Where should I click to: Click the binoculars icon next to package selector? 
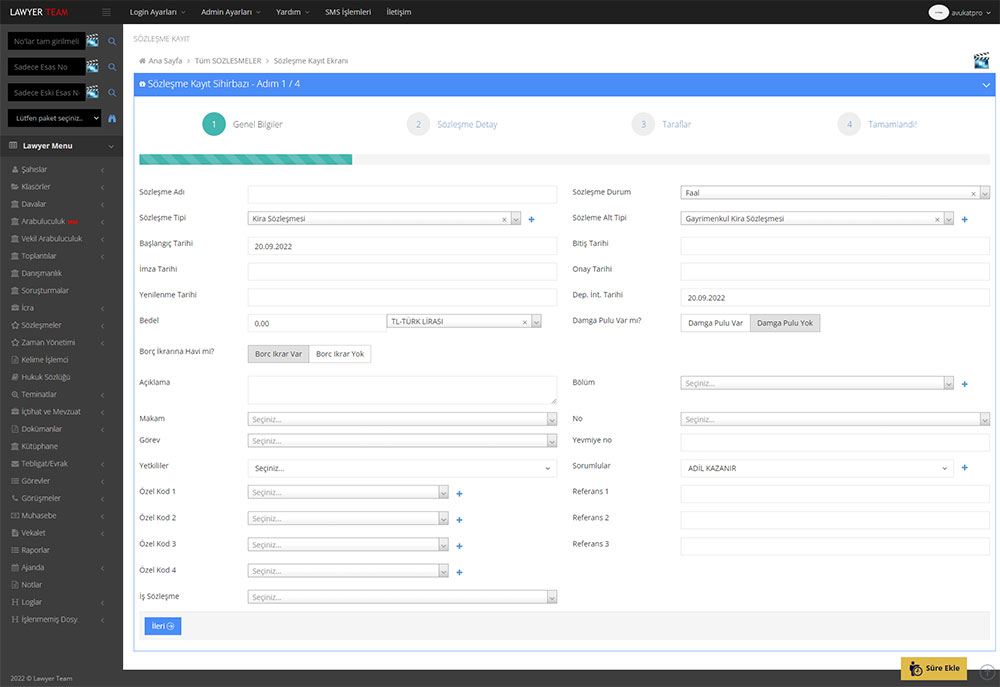(x=112, y=119)
